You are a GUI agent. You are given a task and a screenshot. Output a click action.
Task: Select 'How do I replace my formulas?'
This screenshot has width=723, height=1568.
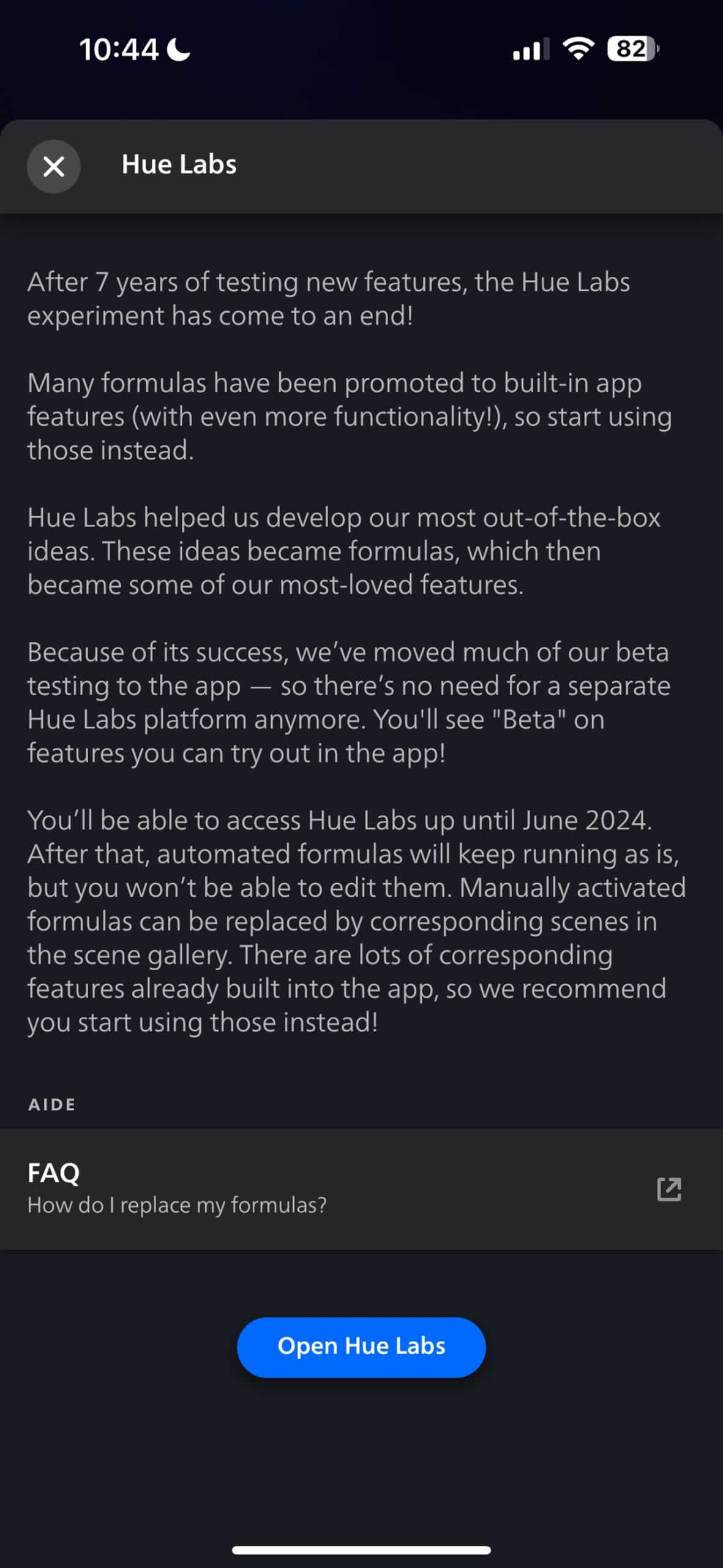click(x=177, y=1205)
